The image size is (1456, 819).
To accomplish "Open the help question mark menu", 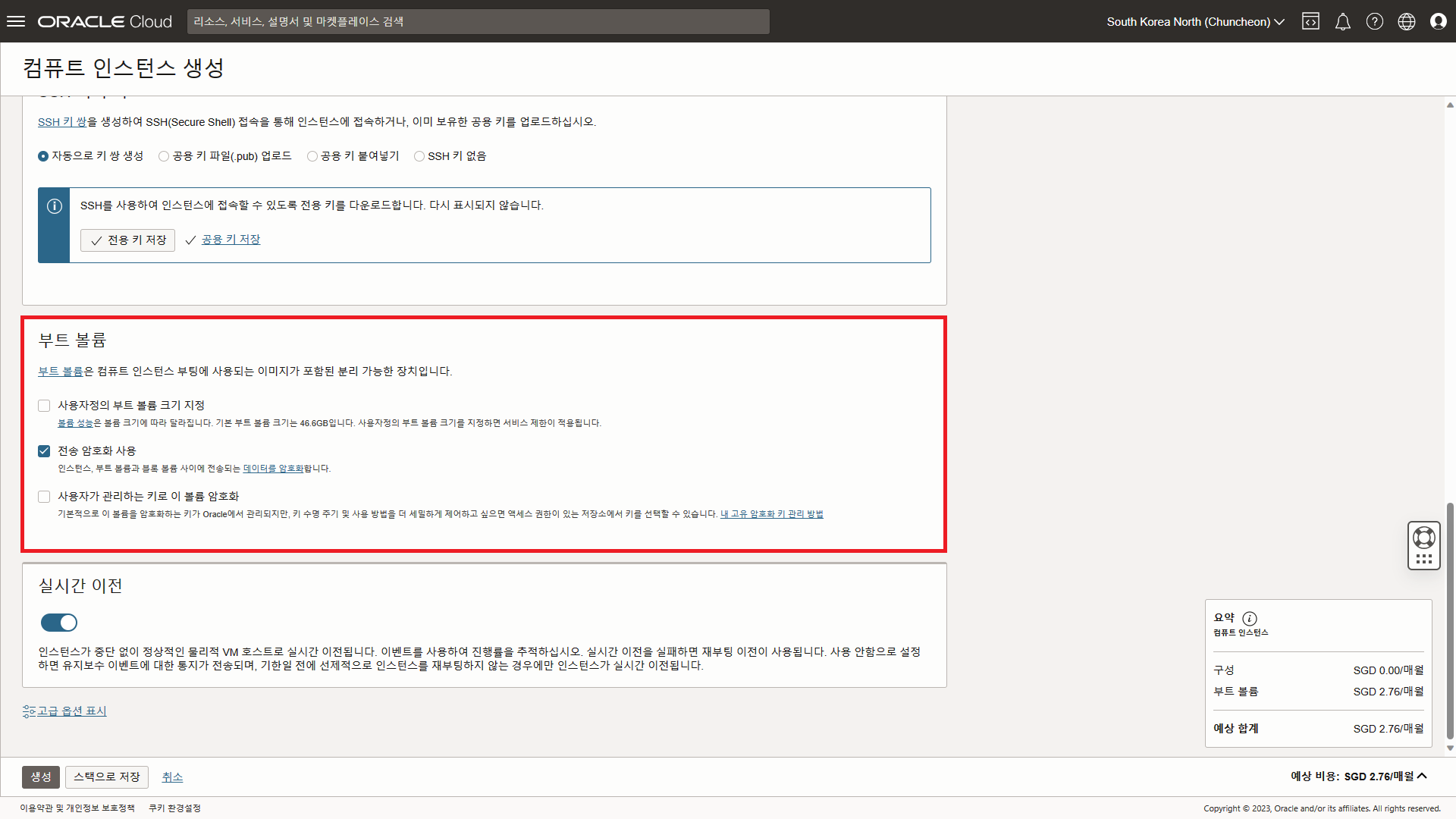I will [x=1374, y=21].
